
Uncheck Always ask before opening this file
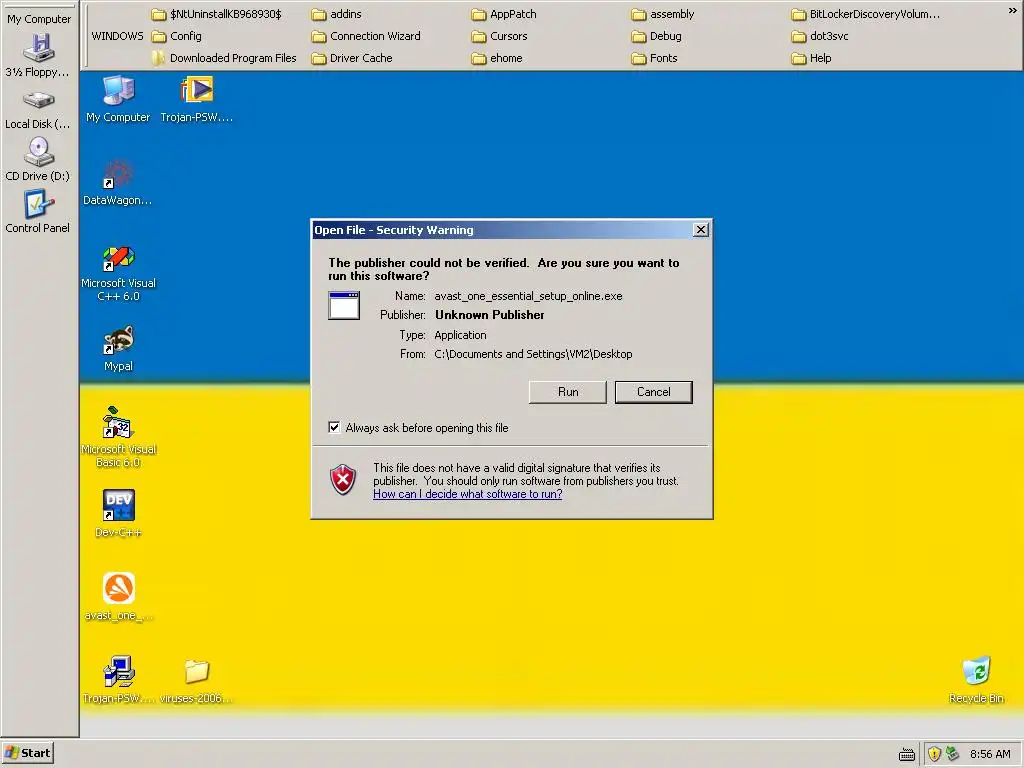(x=334, y=427)
